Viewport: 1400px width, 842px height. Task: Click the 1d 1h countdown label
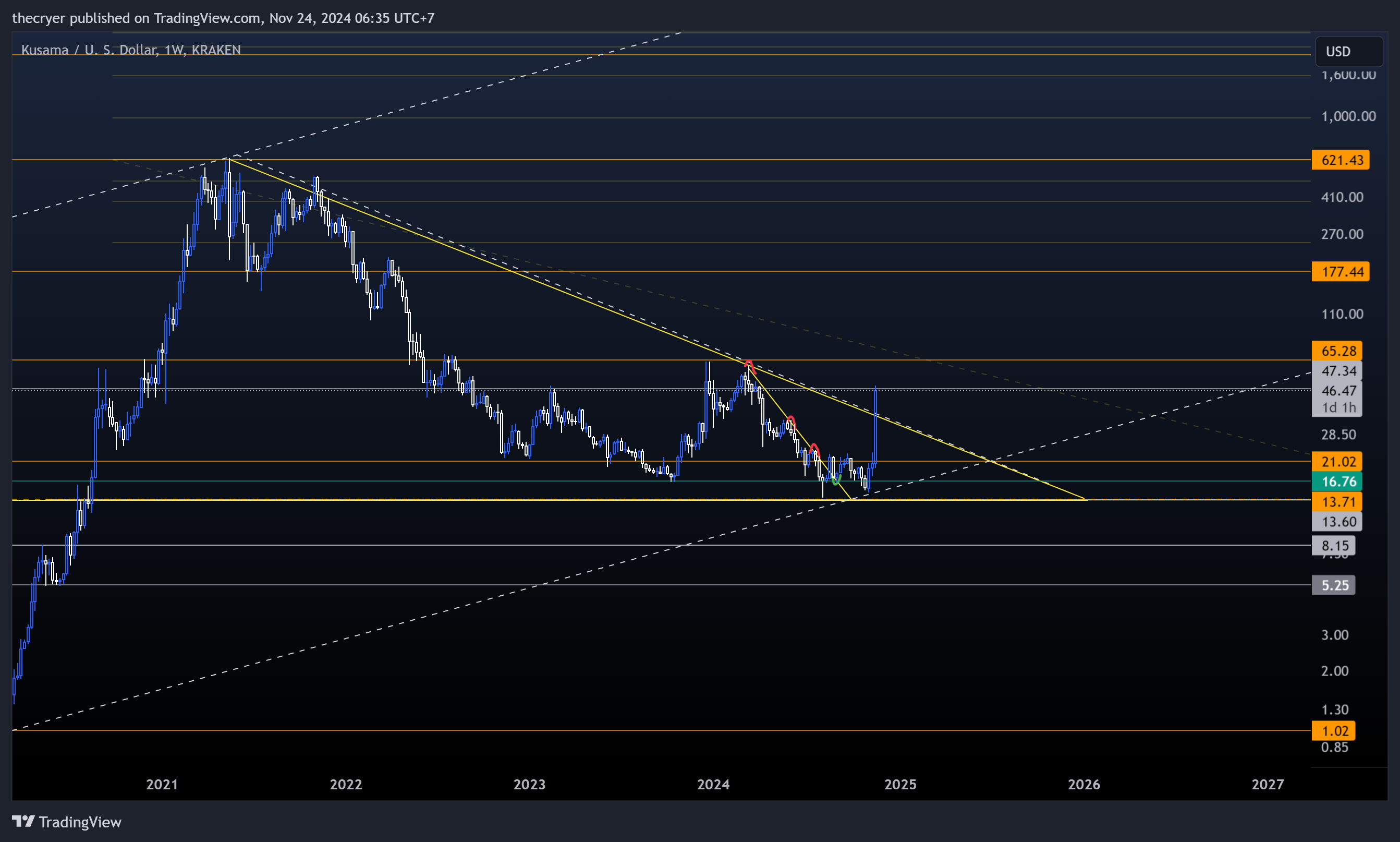1338,408
